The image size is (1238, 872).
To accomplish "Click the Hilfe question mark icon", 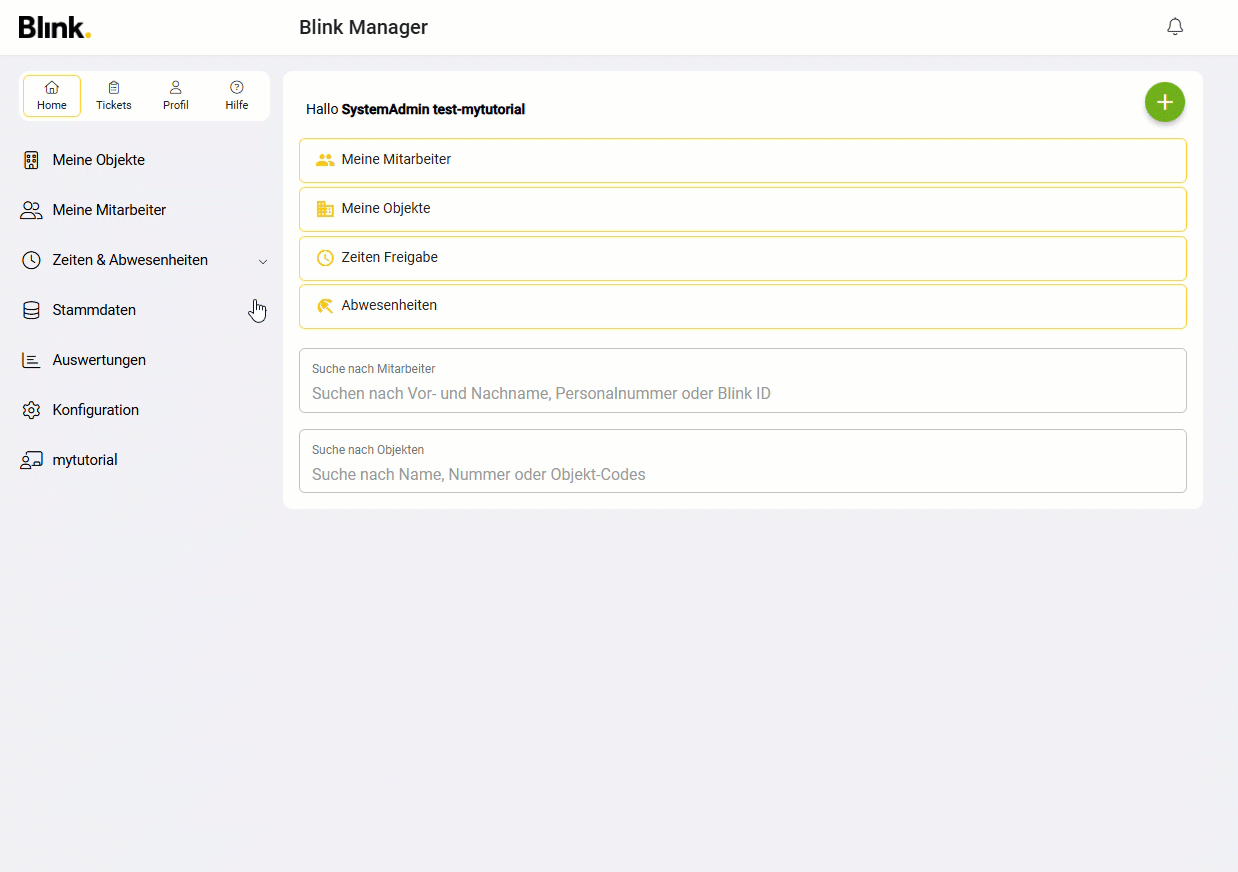I will [x=236, y=88].
